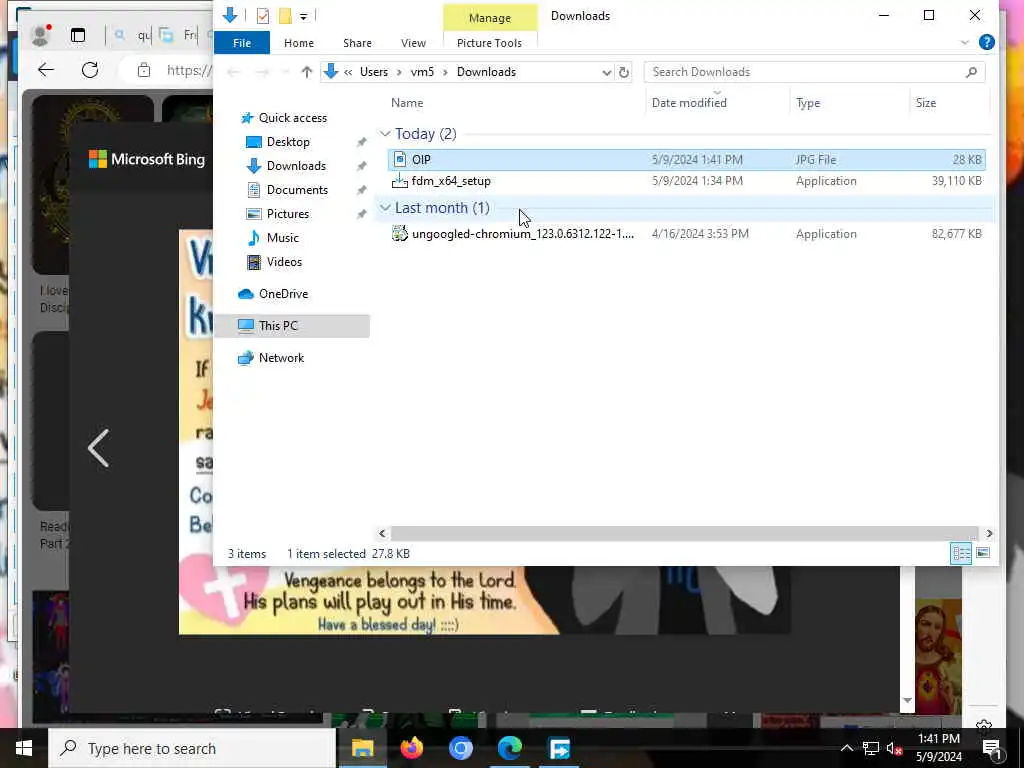Go to previous image in Bing viewer
Image resolution: width=1024 pixels, height=768 pixels.
[99, 448]
